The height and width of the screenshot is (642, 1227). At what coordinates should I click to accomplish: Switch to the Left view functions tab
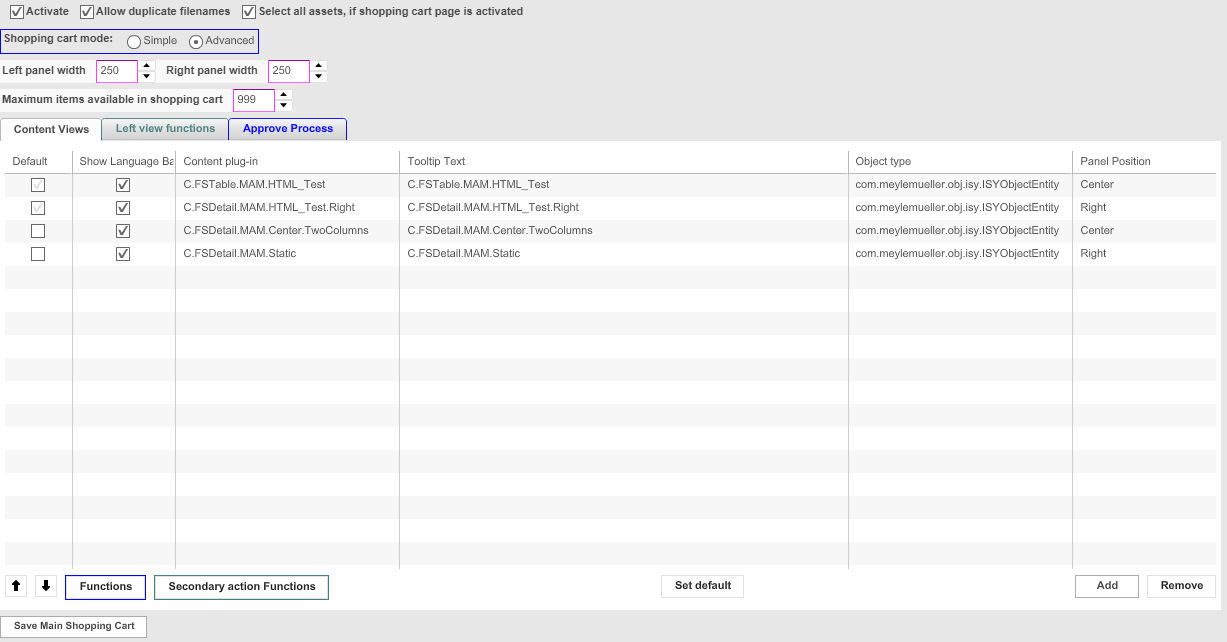pyautogui.click(x=165, y=128)
